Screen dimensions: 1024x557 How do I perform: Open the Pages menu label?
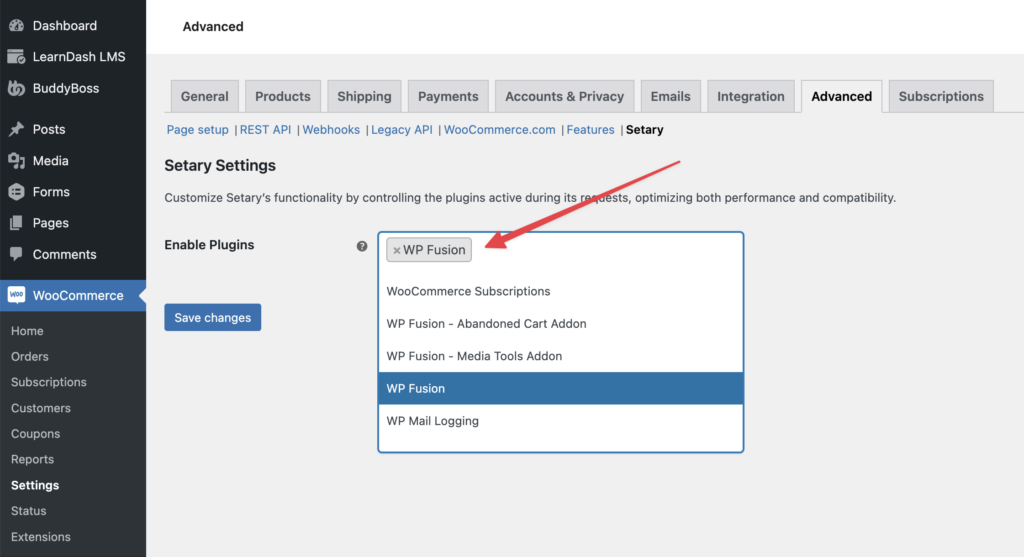click(x=50, y=223)
